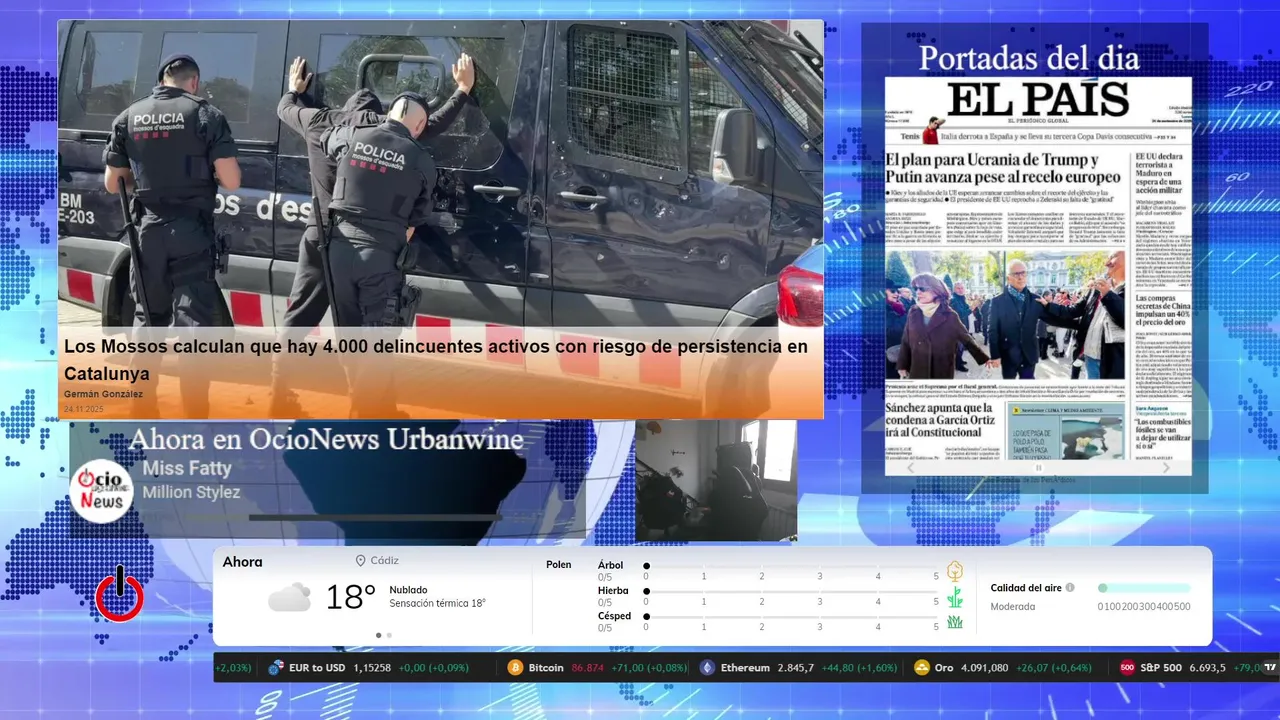Click the Oro gold icon in ticker
Viewport: 1280px width, 720px height.
pos(922,667)
